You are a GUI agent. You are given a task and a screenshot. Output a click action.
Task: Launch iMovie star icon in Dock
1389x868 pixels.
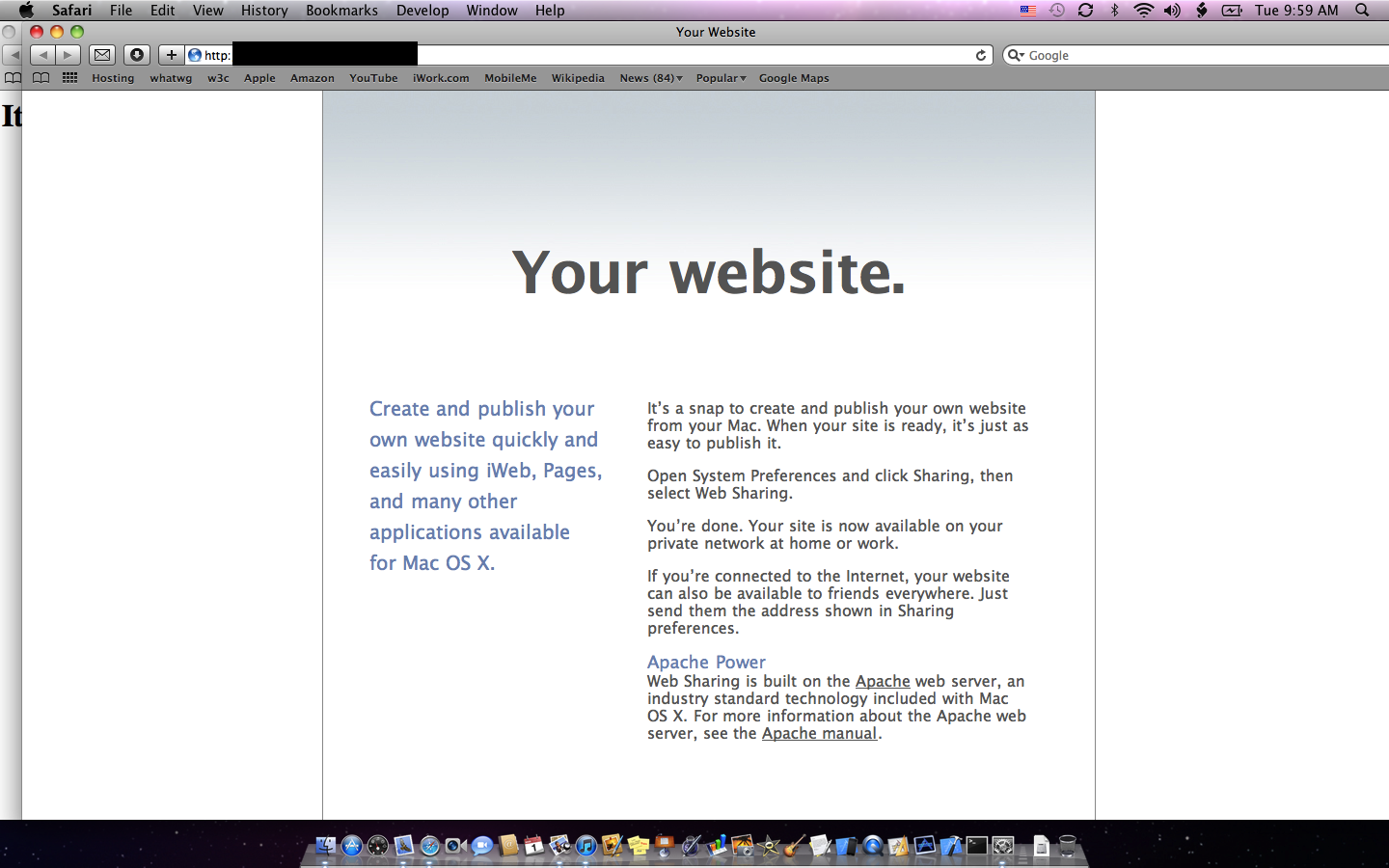coord(769,846)
